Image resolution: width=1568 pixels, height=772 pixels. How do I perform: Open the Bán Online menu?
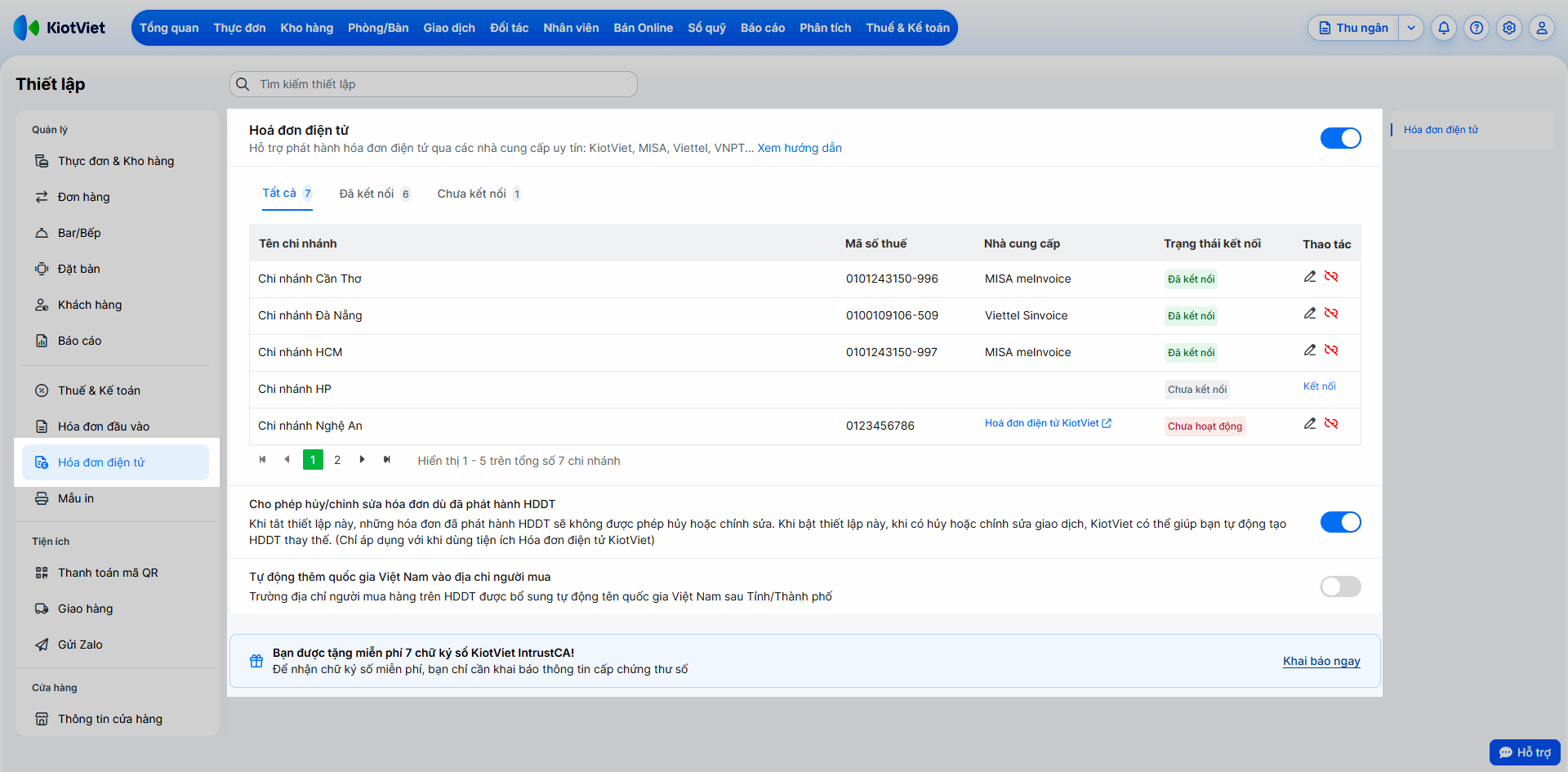644,28
